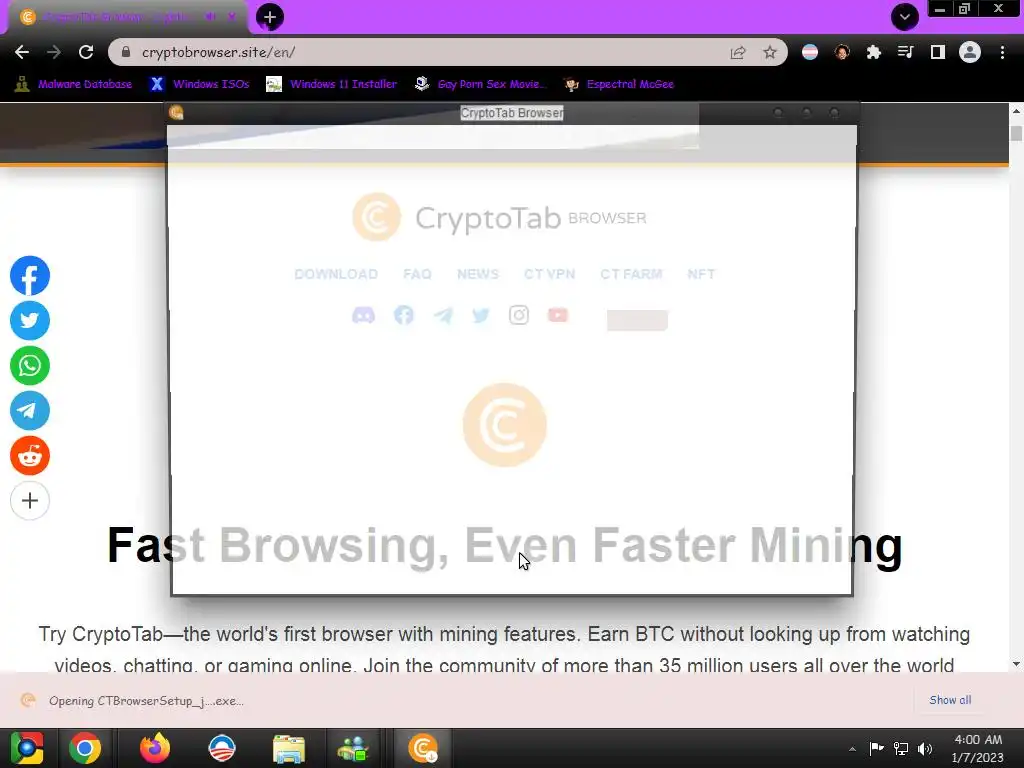Show hidden tray icons arrow

coord(852,749)
